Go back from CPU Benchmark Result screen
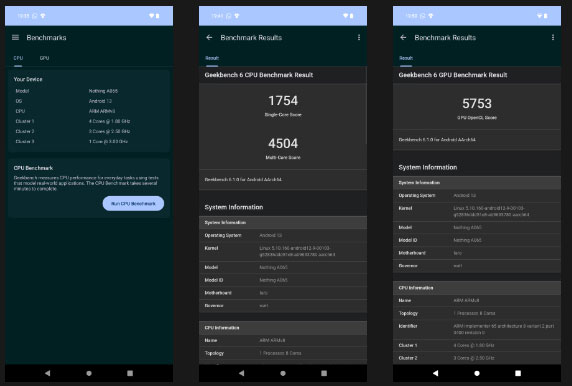572x386 pixels. [x=209, y=38]
